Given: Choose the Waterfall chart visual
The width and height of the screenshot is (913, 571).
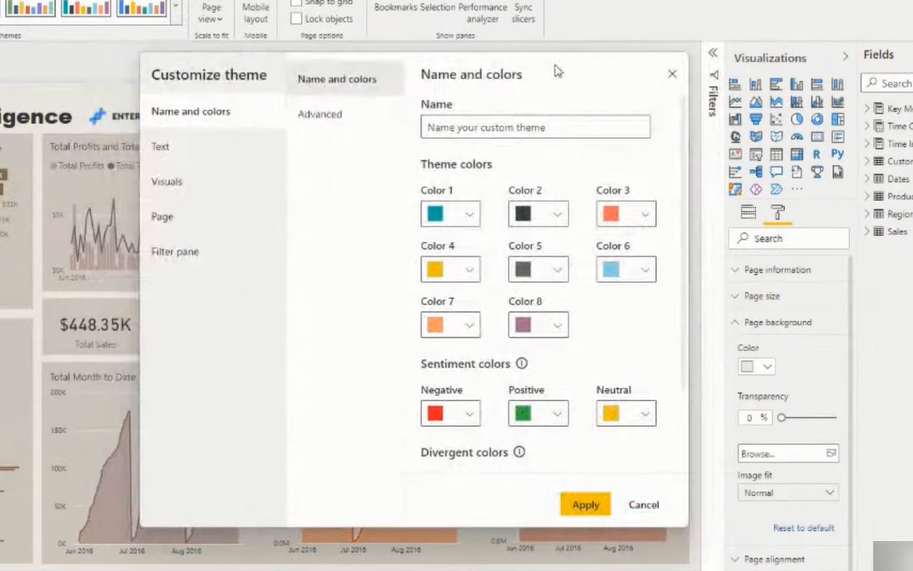Looking at the screenshot, I should [735, 119].
